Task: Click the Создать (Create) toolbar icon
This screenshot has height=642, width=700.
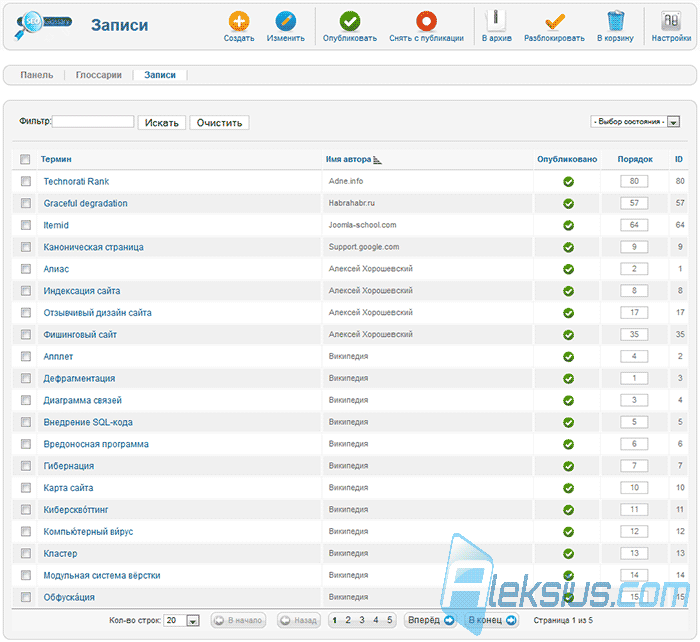Action: pyautogui.click(x=239, y=21)
